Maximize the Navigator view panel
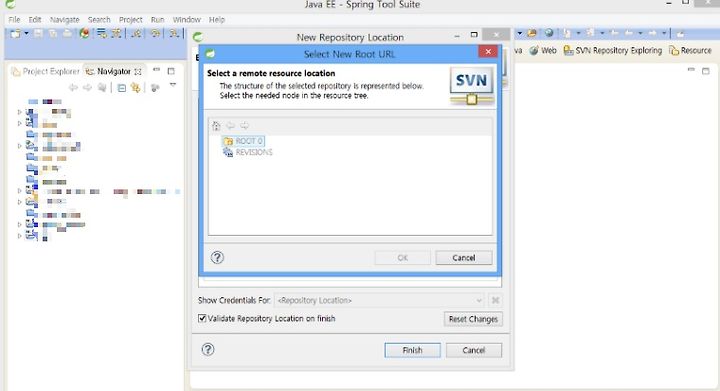This screenshot has height=391, width=720. 171,71
